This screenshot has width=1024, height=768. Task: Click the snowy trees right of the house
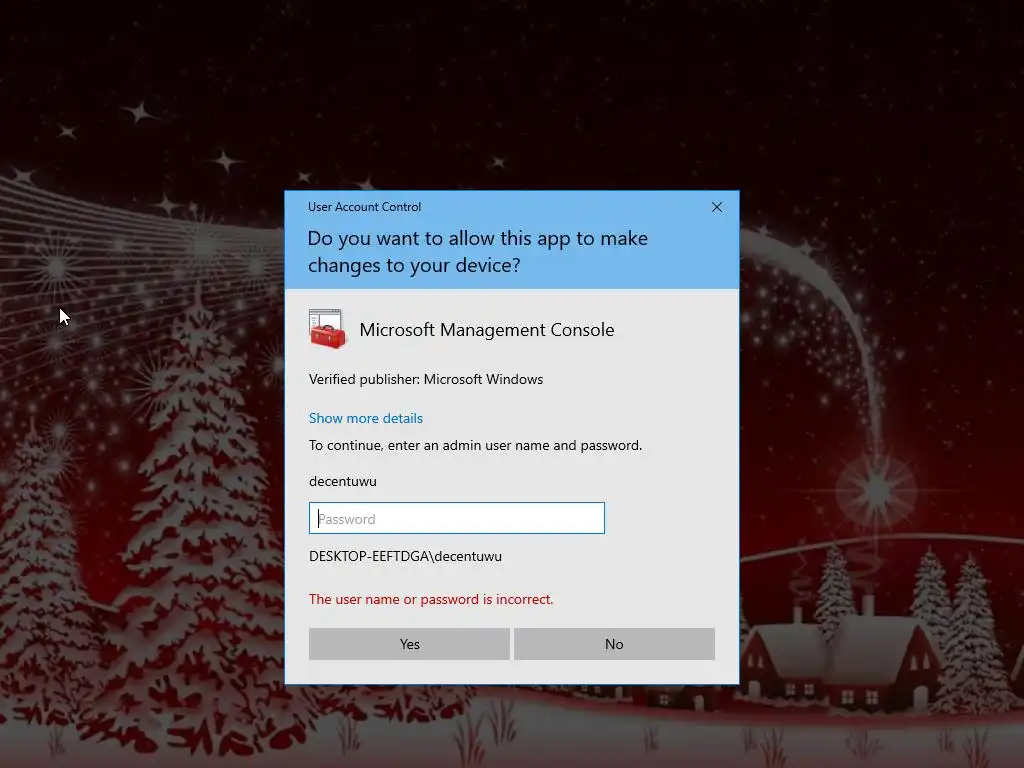click(x=967, y=627)
